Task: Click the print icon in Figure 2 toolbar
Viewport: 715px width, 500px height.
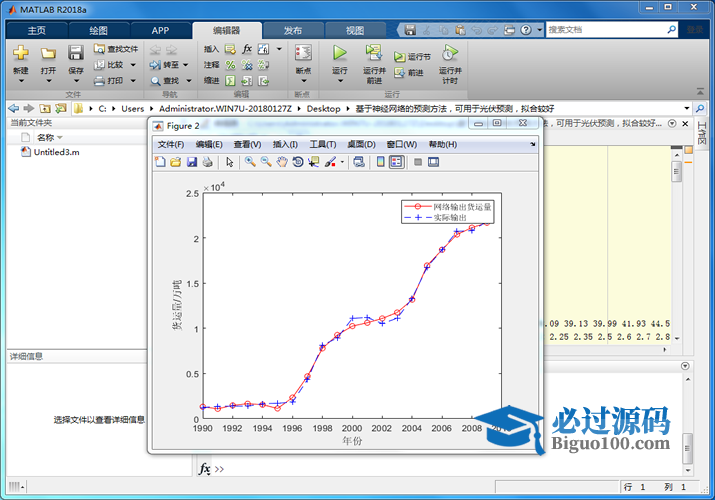Action: [x=207, y=162]
